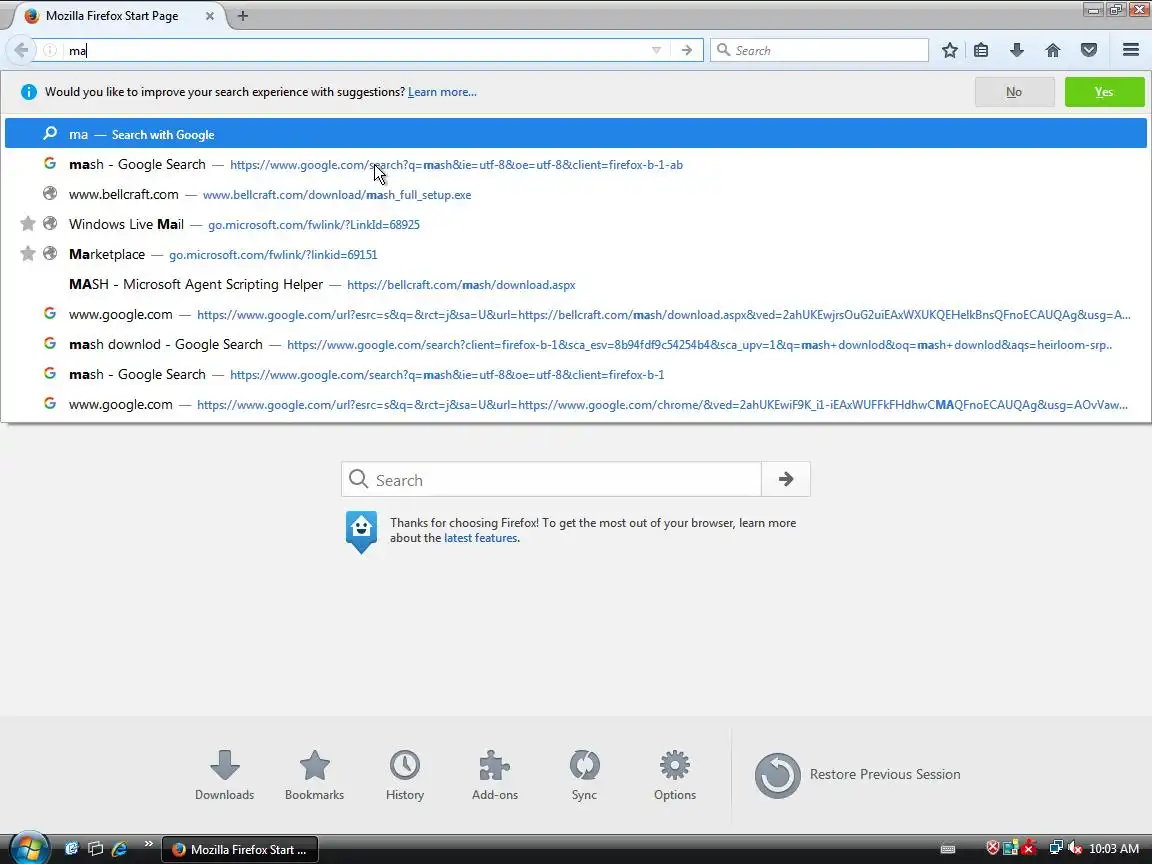Open a new tab with plus button
This screenshot has height=864, width=1152.
click(242, 15)
